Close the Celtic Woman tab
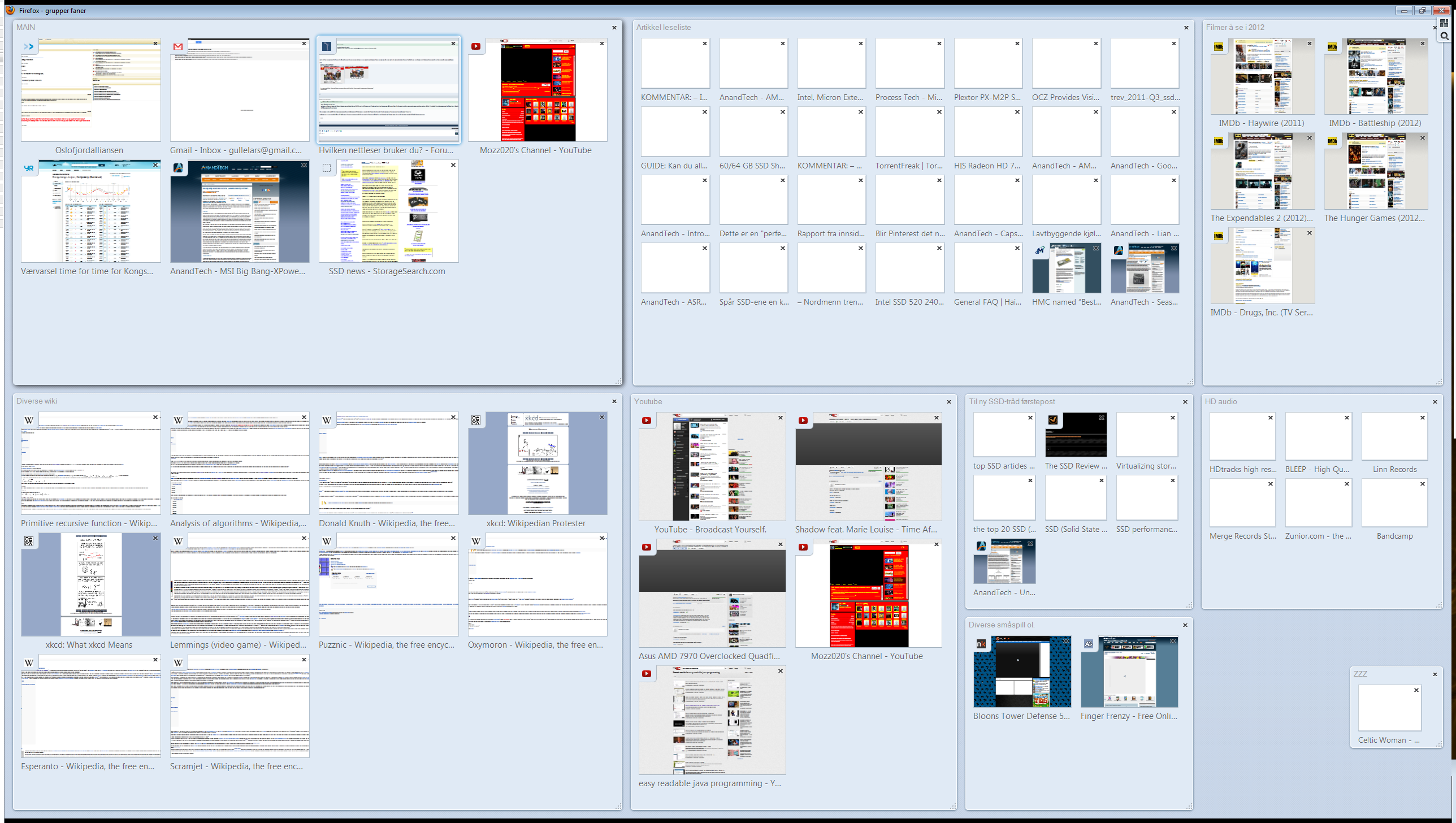1456x823 pixels. pyautogui.click(x=1416, y=690)
